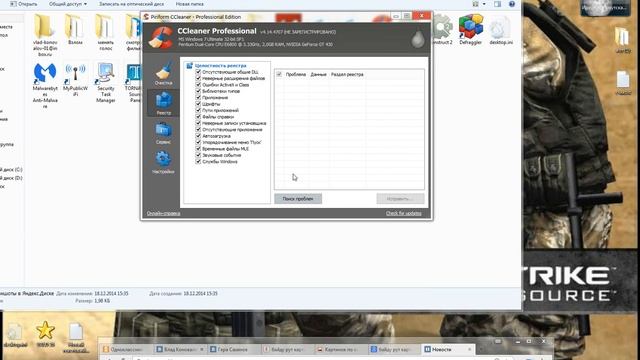Uncheck Библиотеки типов

click(198, 91)
